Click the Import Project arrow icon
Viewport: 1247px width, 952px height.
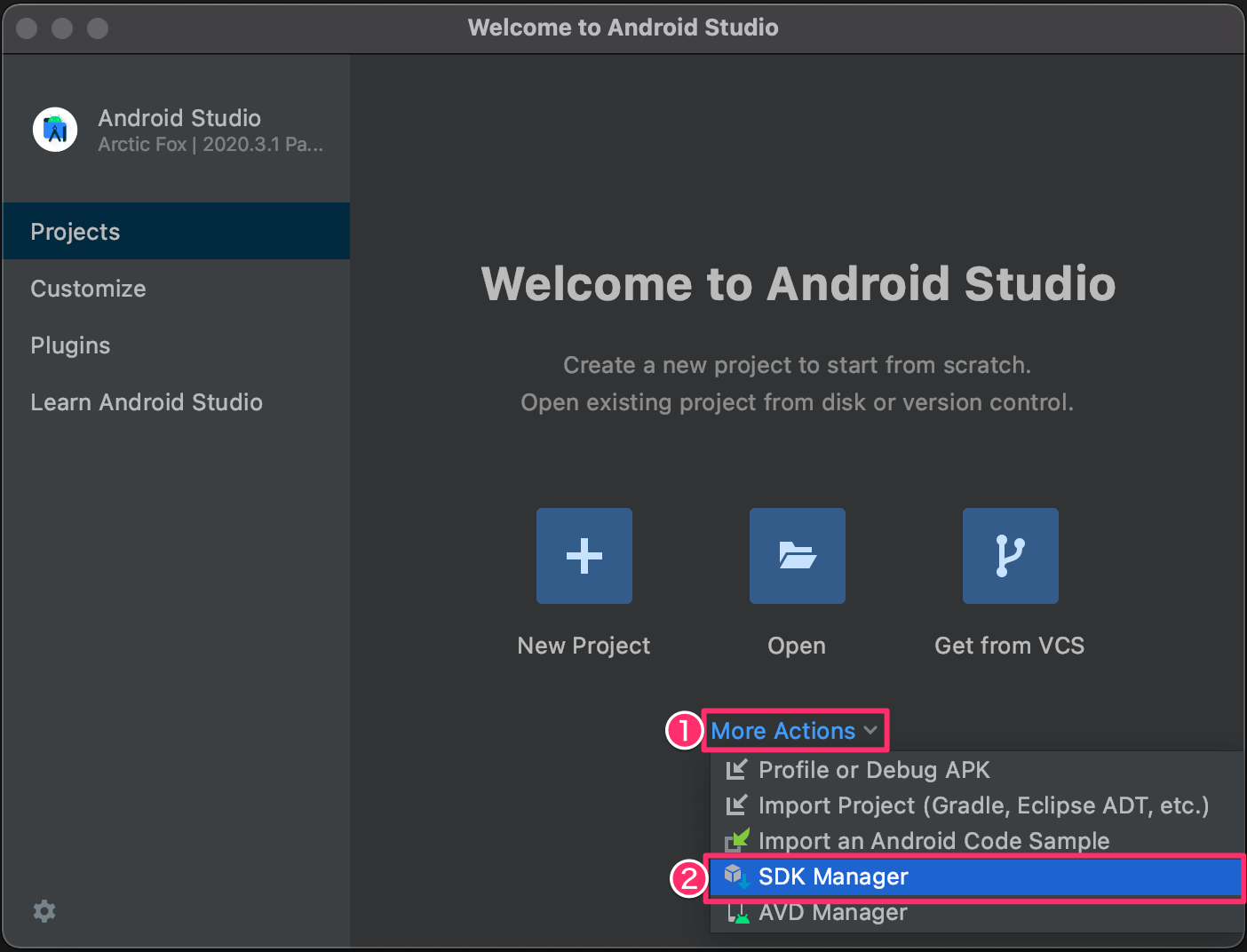pyautogui.click(x=737, y=805)
